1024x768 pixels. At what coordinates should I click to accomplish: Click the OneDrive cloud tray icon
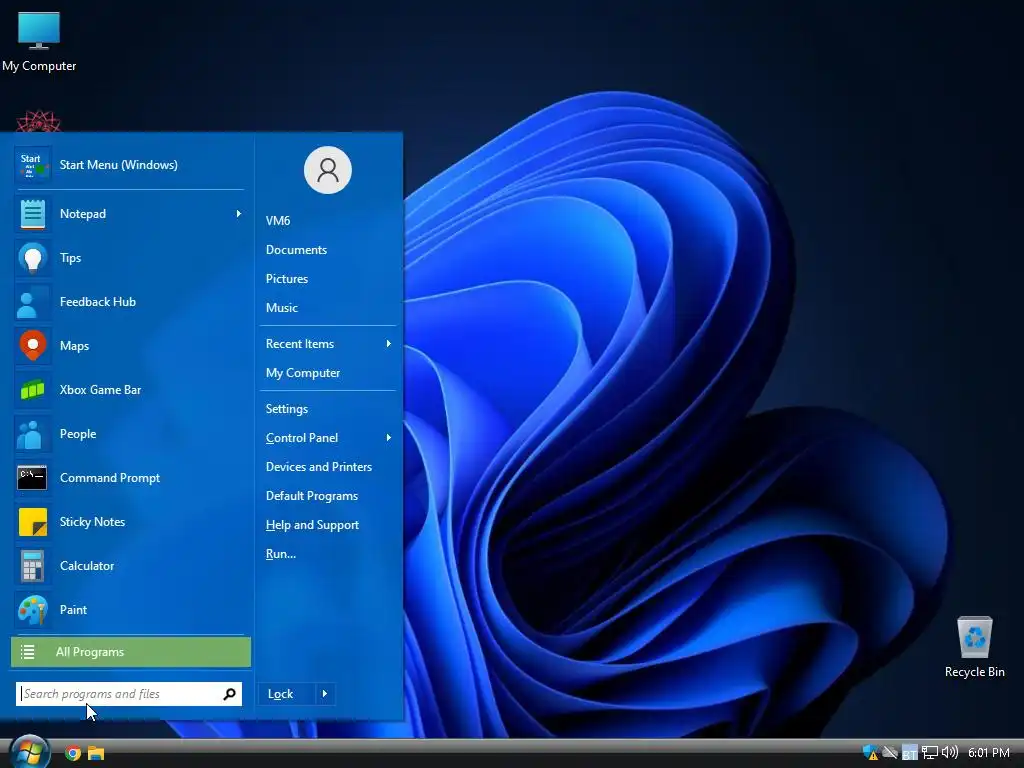[890, 752]
